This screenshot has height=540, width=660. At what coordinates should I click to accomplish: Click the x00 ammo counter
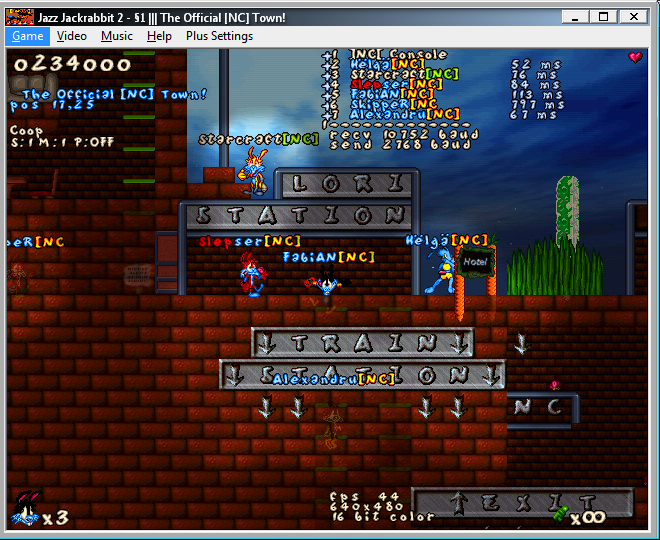588,518
